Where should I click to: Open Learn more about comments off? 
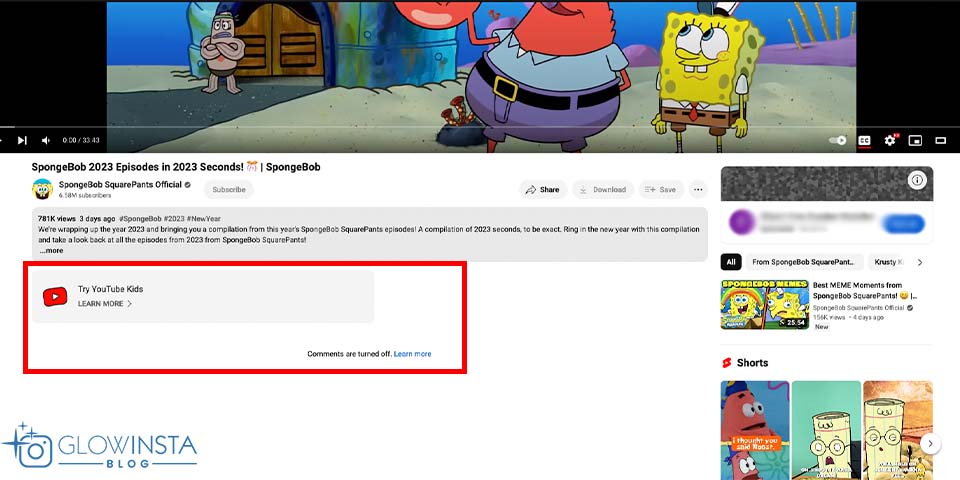coord(412,354)
